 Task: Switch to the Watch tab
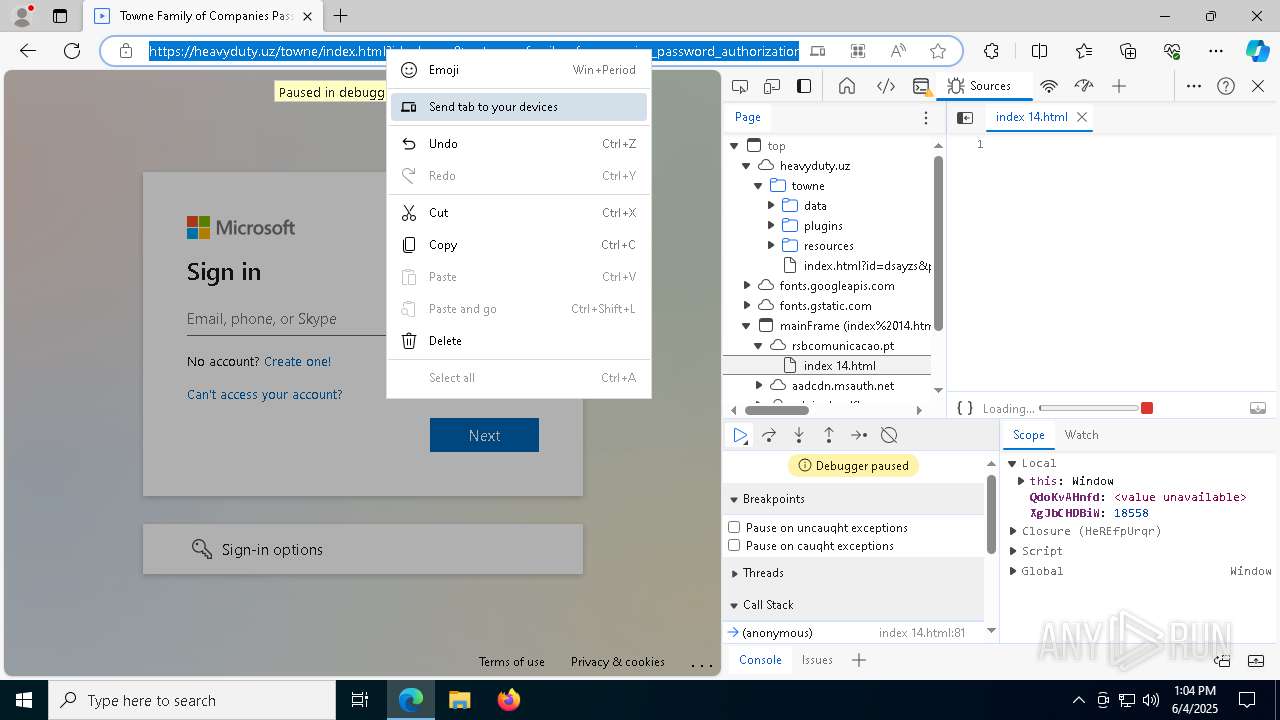(x=1081, y=435)
